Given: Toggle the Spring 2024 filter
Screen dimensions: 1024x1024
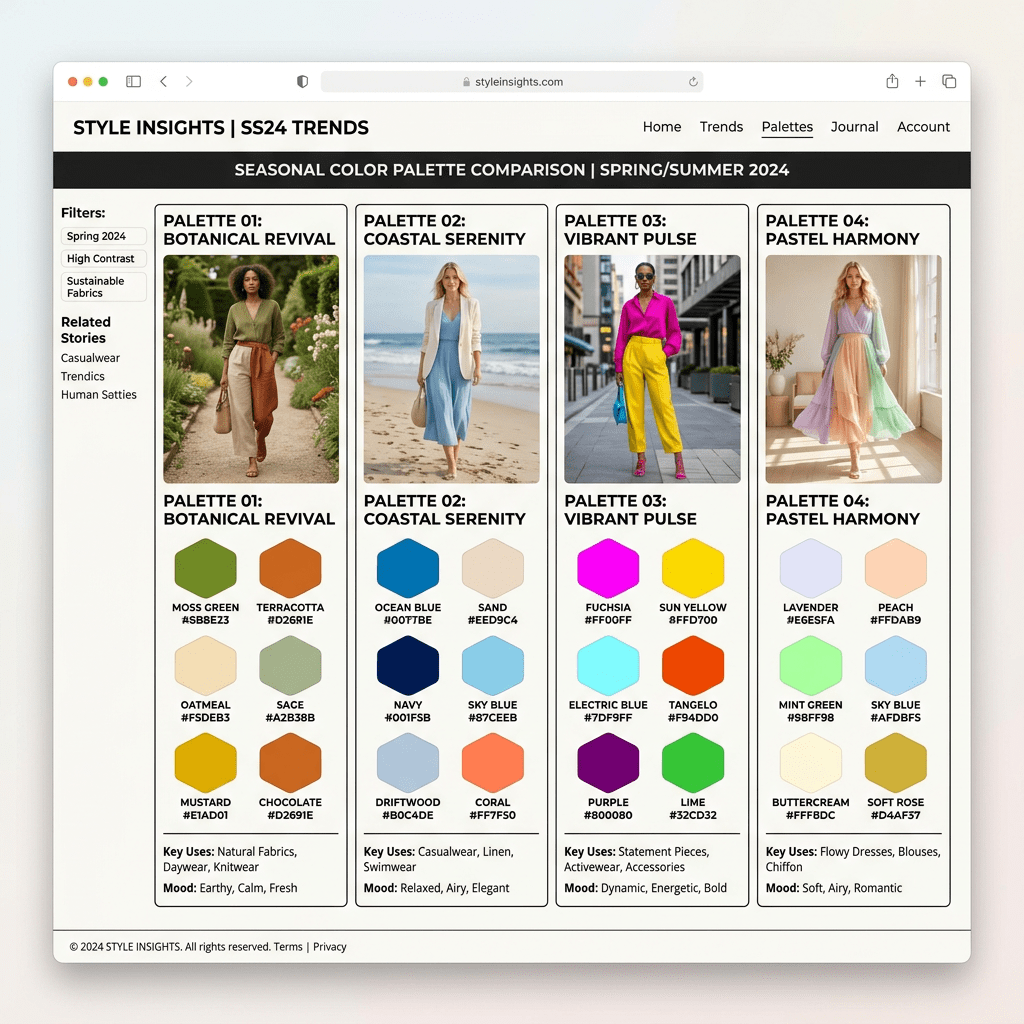Looking at the screenshot, I should click(103, 236).
